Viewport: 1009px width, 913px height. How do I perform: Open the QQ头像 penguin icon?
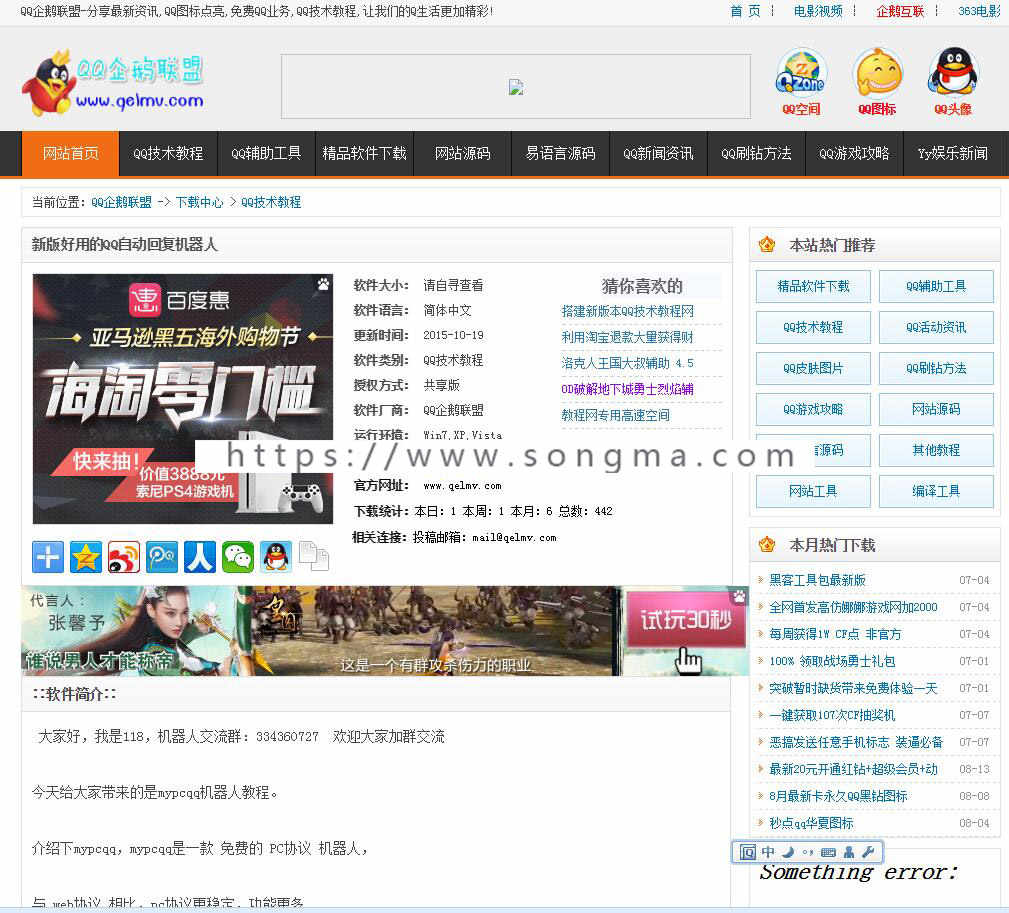click(953, 81)
